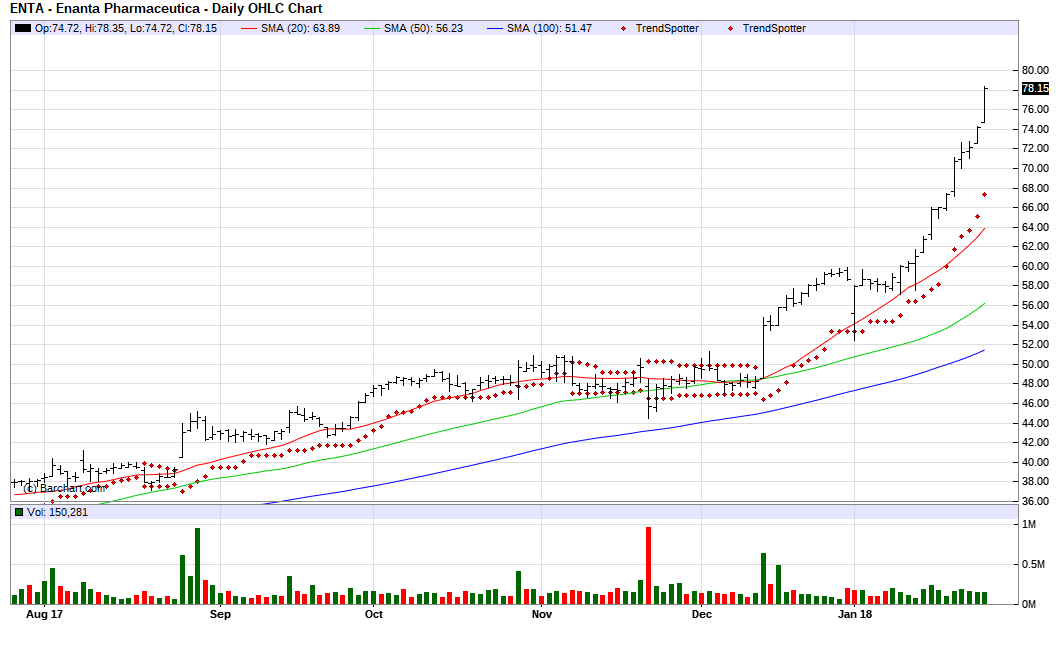Click the latest OHLC price bar near 78
The width and height of the screenshot is (1060, 645).
pos(985,105)
